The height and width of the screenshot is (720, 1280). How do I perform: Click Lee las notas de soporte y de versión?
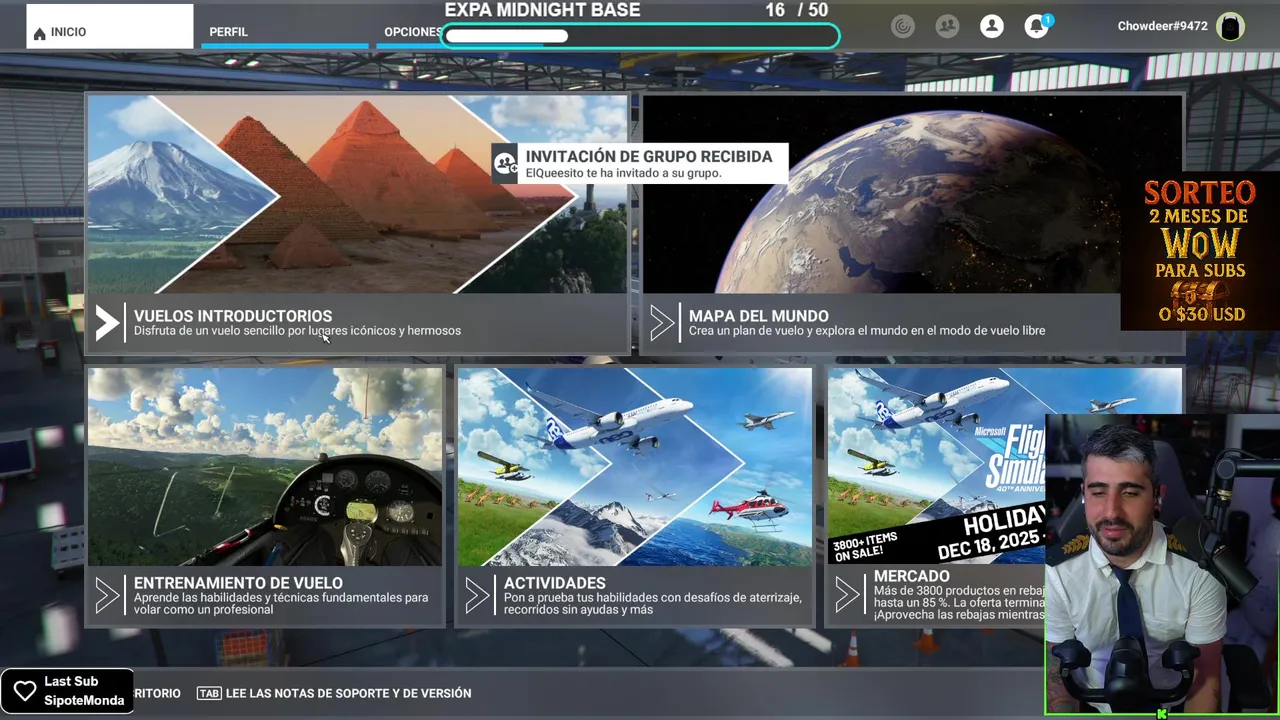click(x=348, y=693)
